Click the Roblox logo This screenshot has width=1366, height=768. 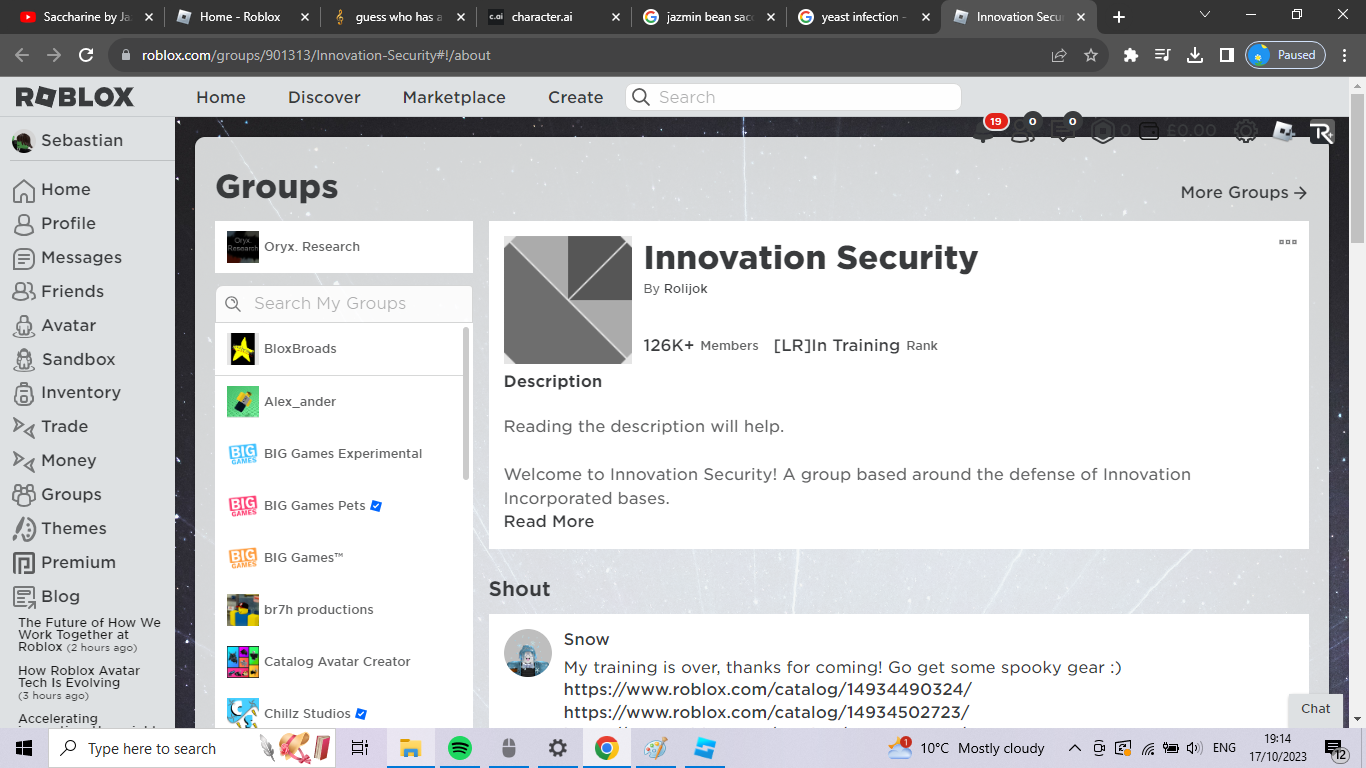(x=75, y=97)
